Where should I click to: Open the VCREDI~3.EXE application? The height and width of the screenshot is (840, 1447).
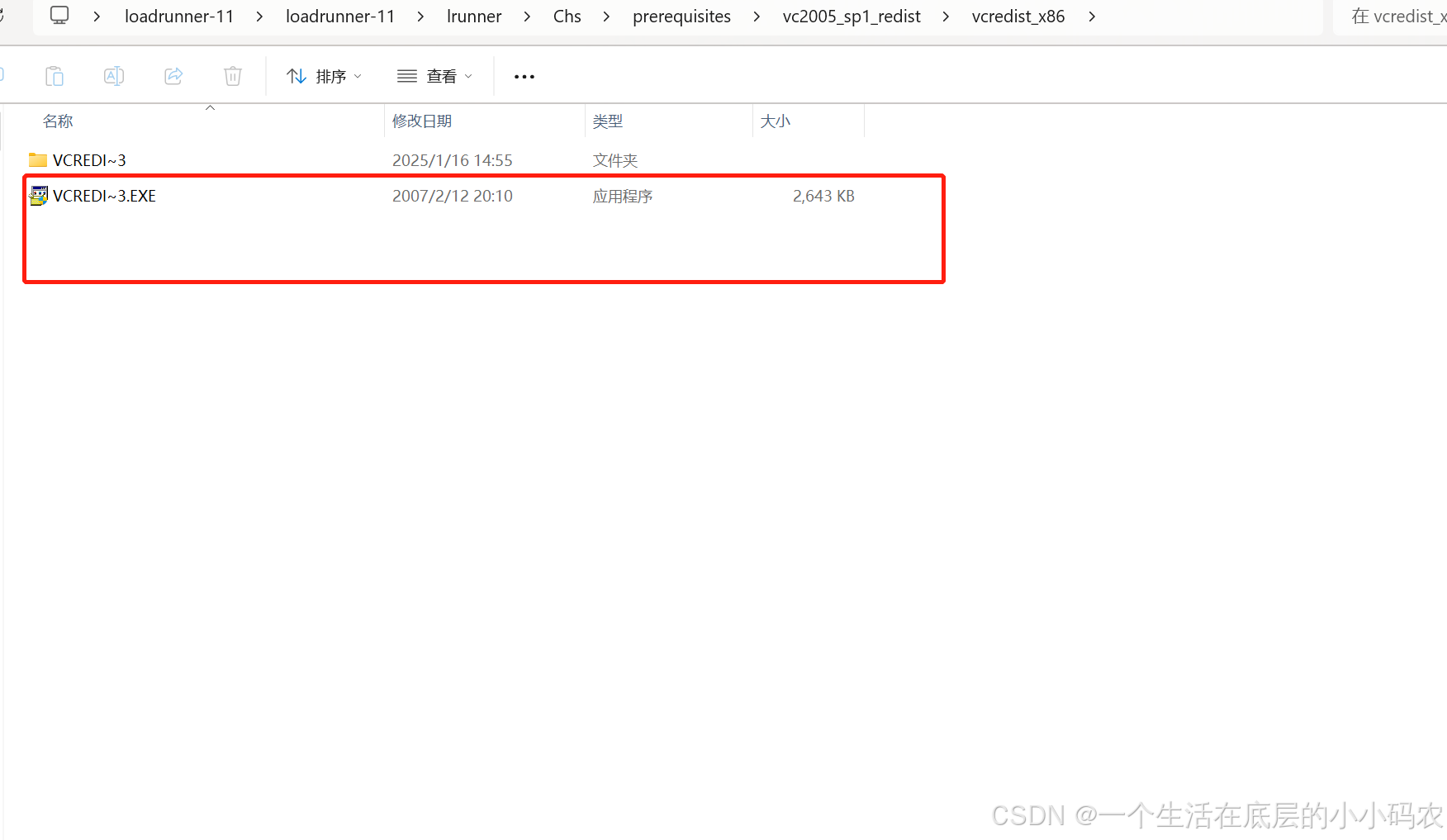(x=105, y=196)
